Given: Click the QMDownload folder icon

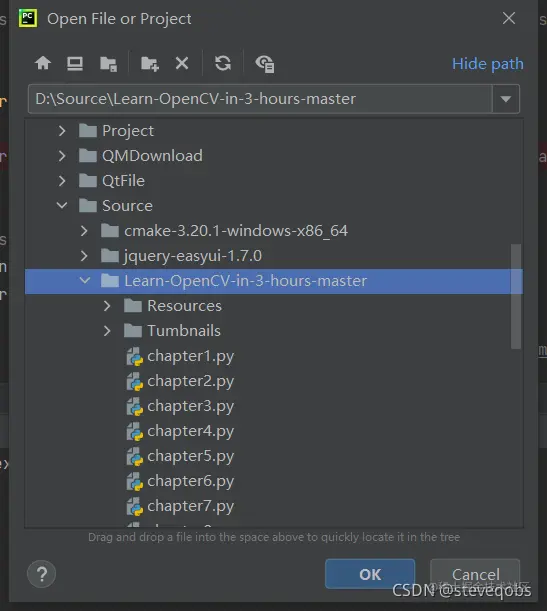Looking at the screenshot, I should 88,156.
